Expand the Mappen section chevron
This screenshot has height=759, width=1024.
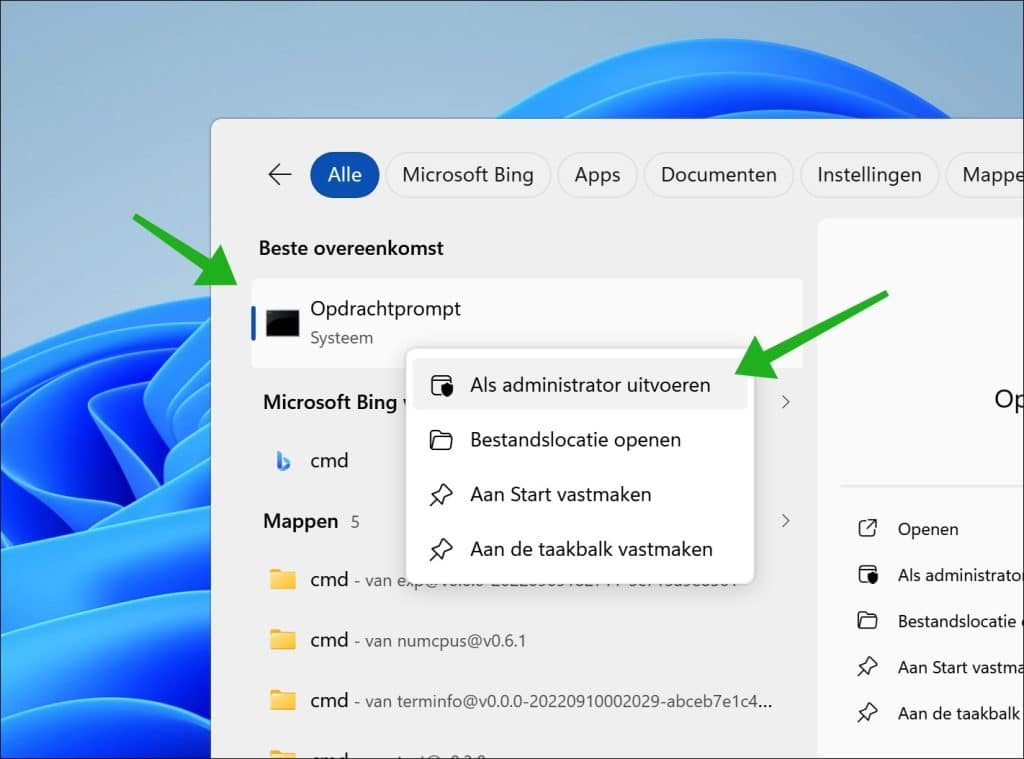click(786, 521)
